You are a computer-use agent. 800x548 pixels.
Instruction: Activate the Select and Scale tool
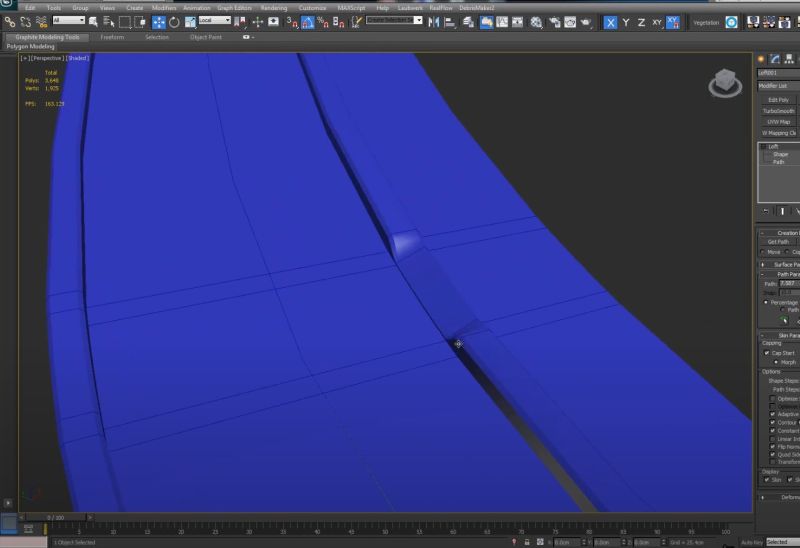click(190, 22)
